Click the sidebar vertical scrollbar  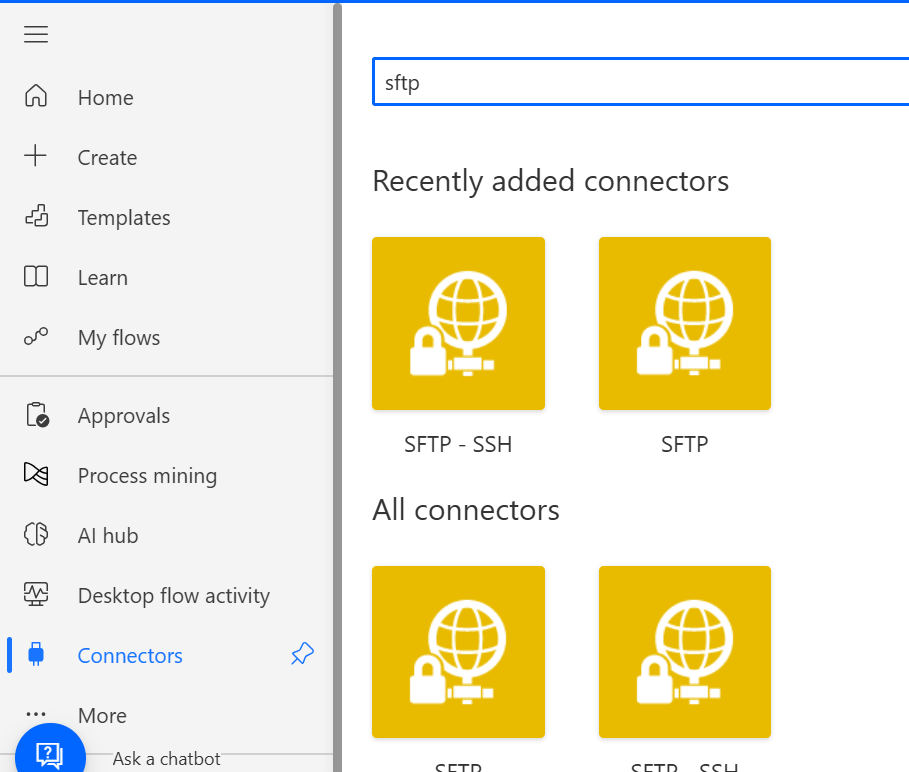point(337,387)
